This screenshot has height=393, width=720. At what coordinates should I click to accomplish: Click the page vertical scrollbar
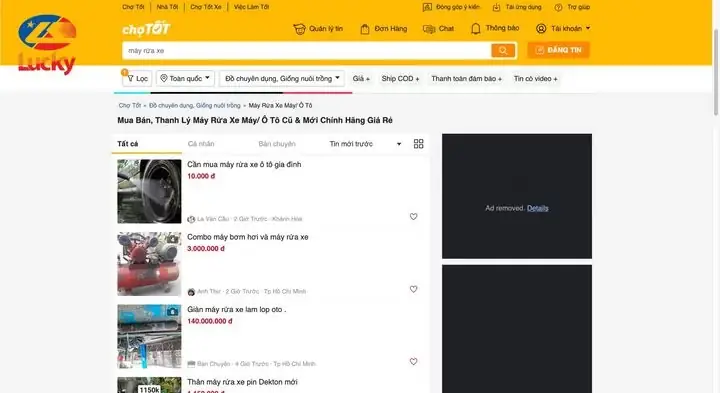(x=716, y=72)
